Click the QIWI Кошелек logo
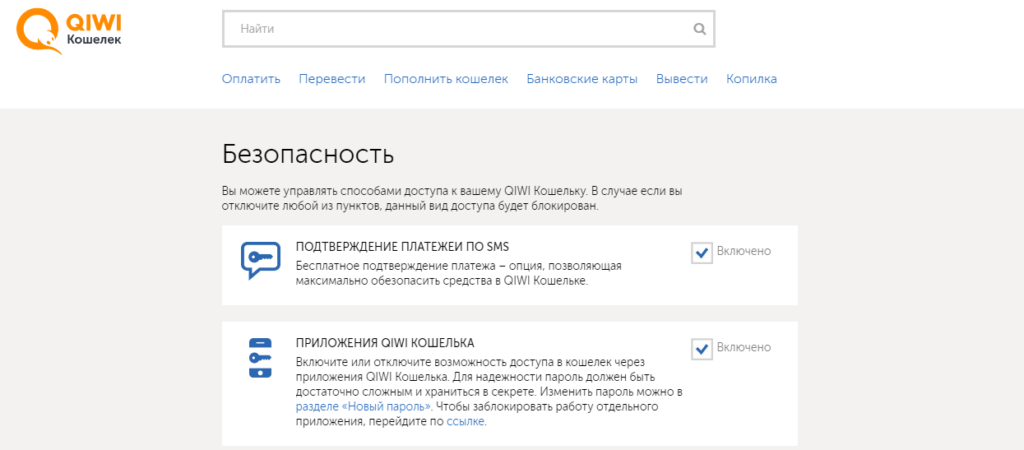 click(69, 33)
